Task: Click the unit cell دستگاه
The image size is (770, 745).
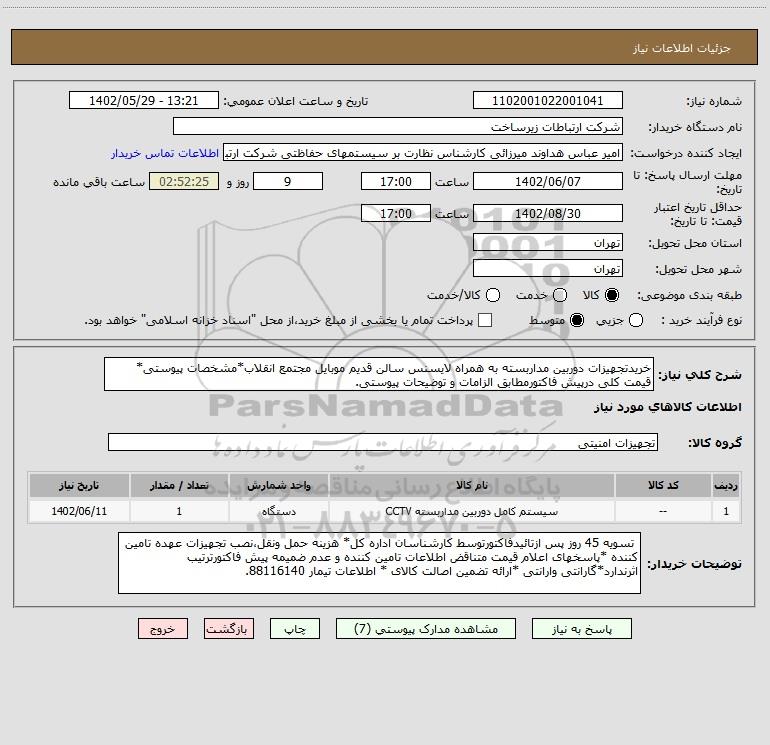Action: coord(278,512)
